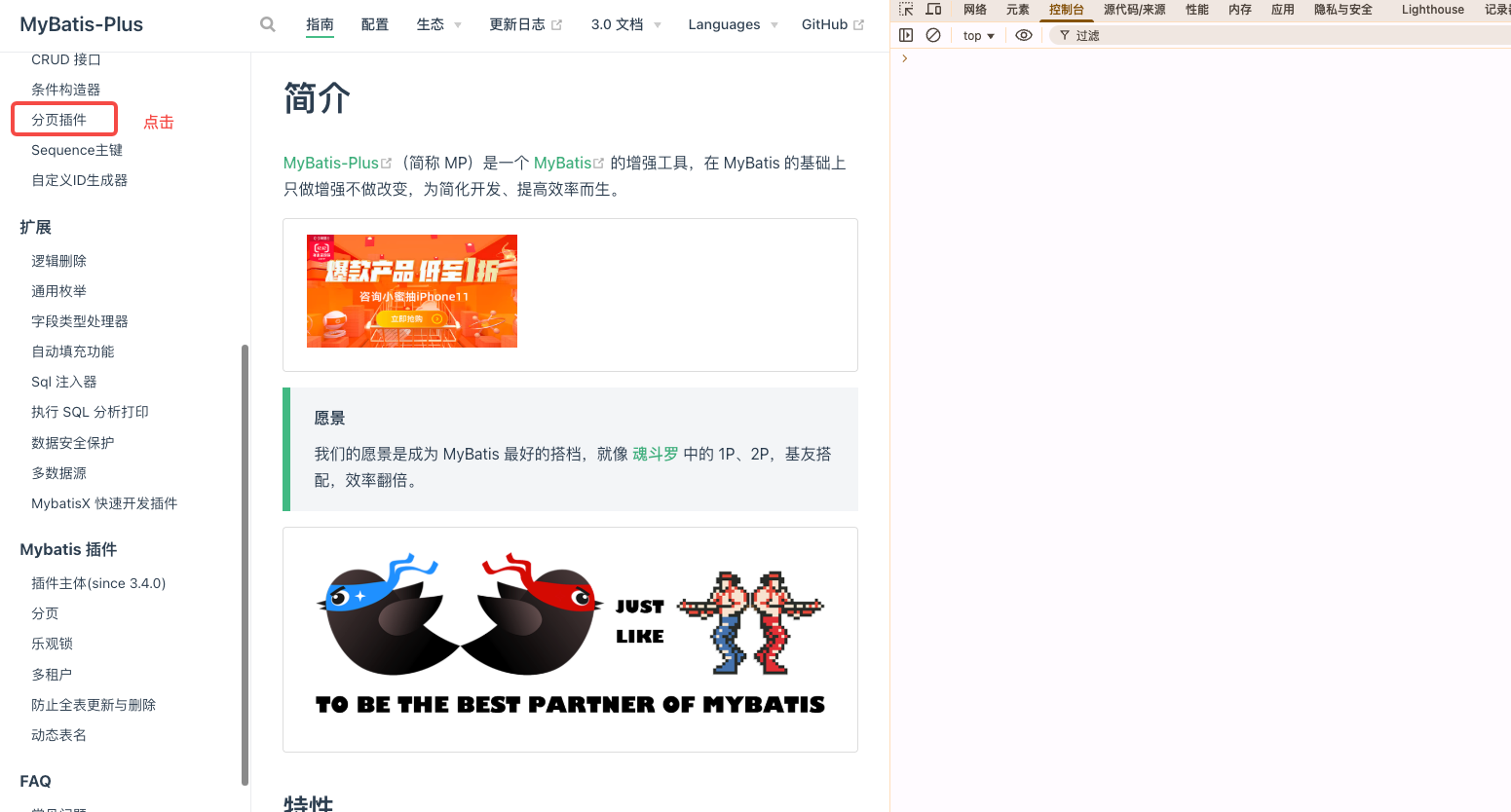Switch to the 元素 DevTools tab
1511x812 pixels.
(1018, 10)
